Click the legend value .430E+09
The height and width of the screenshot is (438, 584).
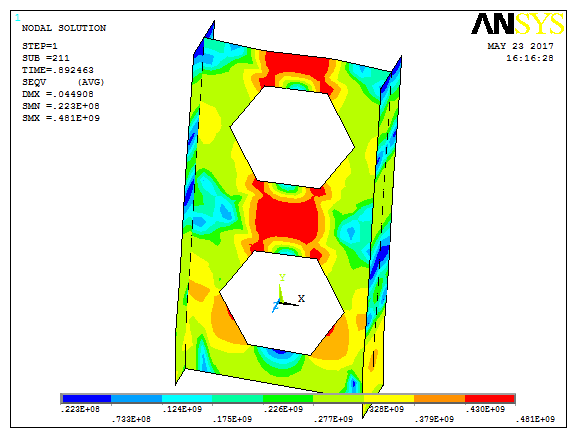(485, 409)
